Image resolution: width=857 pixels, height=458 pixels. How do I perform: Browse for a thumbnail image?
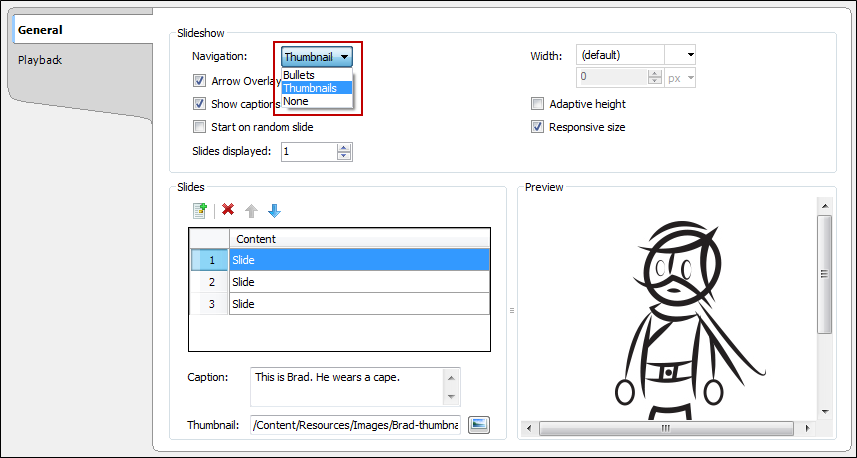[479, 425]
